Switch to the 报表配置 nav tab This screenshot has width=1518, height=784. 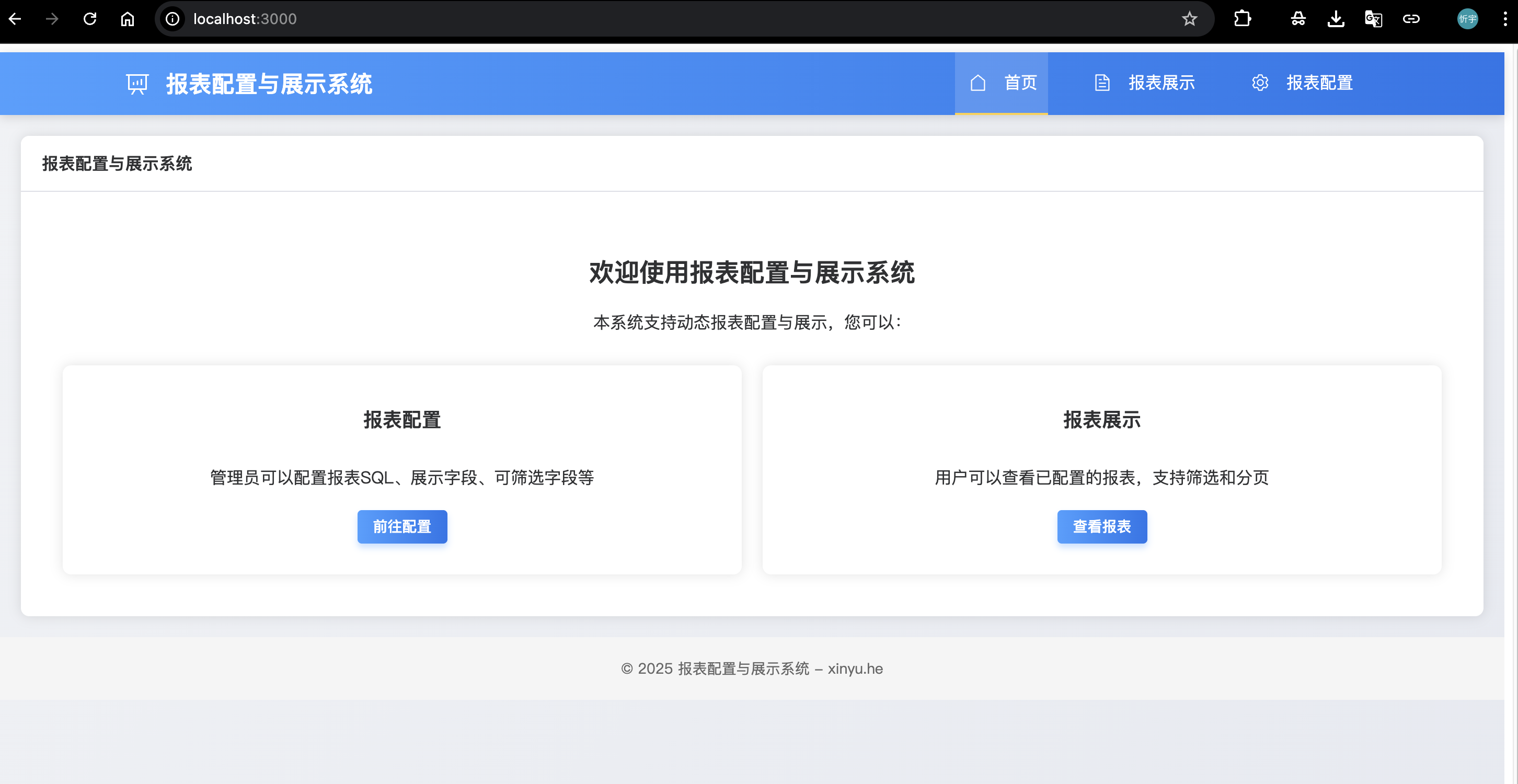(1319, 83)
